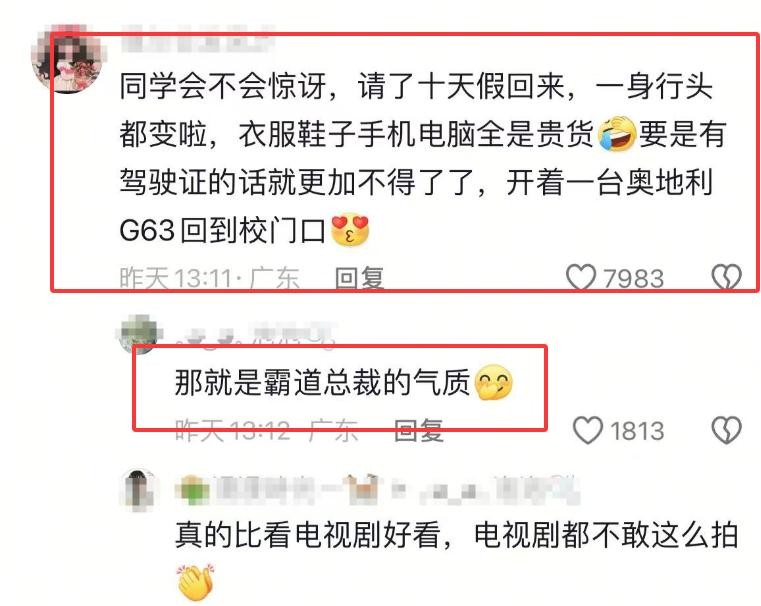This screenshot has width=761, height=606.
Task: Reply to the comment posted 昨天 13:12
Action: pos(419,430)
